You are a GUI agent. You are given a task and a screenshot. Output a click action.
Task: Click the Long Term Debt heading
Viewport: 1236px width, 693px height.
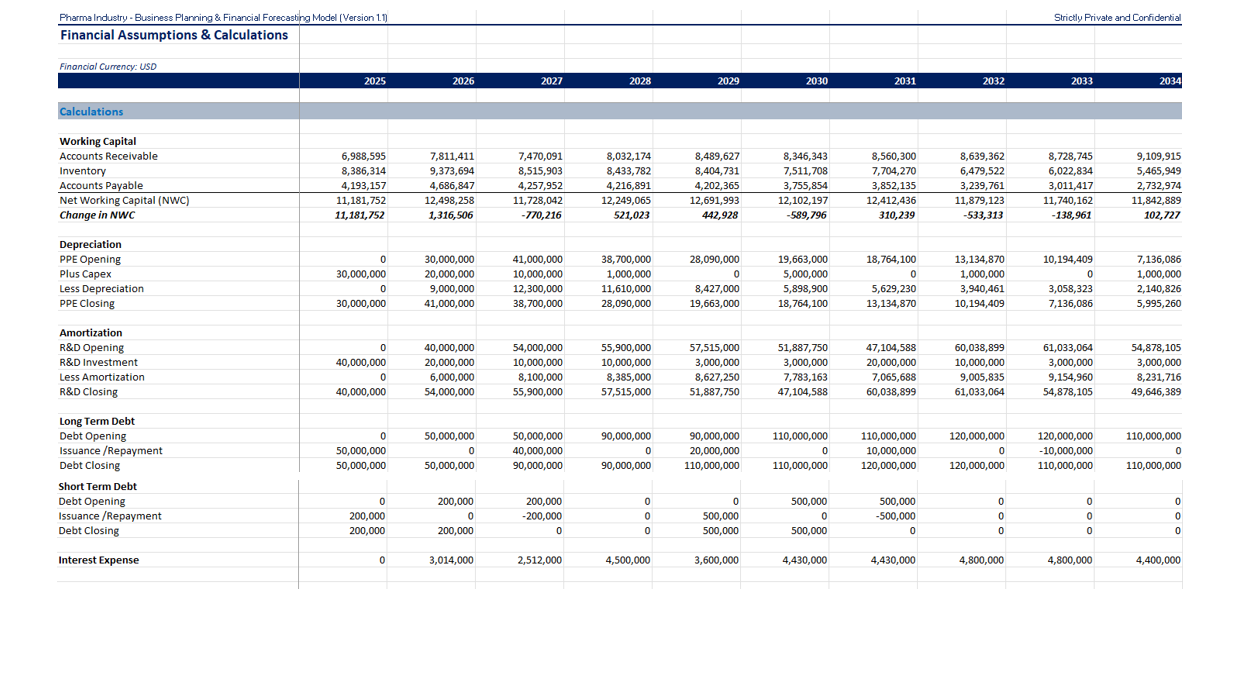[x=97, y=421]
